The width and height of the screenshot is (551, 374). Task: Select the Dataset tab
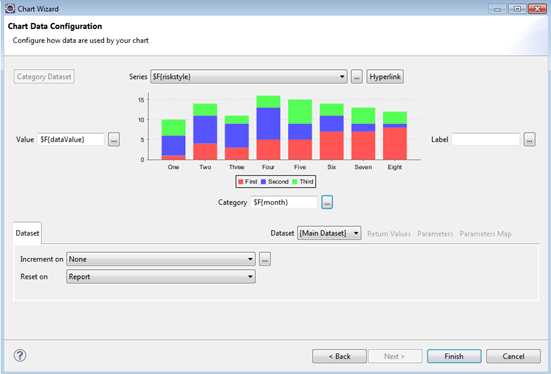(27, 233)
